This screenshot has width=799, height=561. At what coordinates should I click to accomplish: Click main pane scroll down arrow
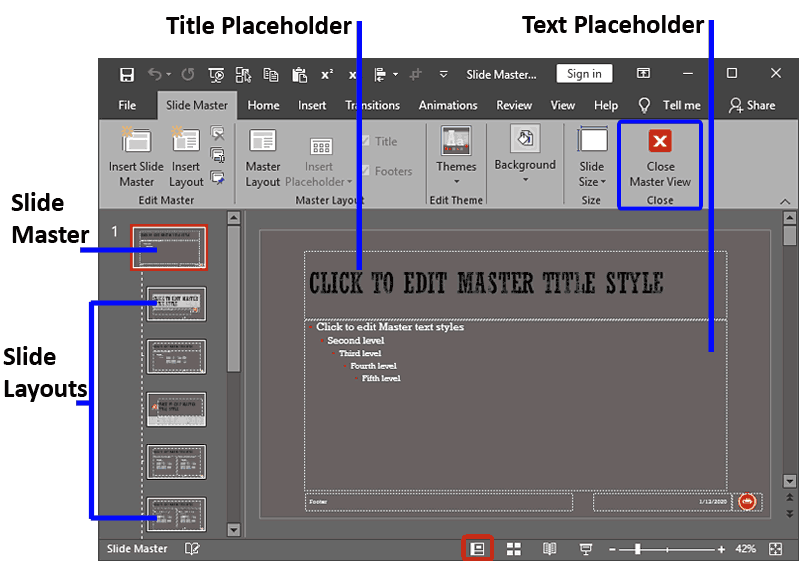pyautogui.click(x=789, y=481)
